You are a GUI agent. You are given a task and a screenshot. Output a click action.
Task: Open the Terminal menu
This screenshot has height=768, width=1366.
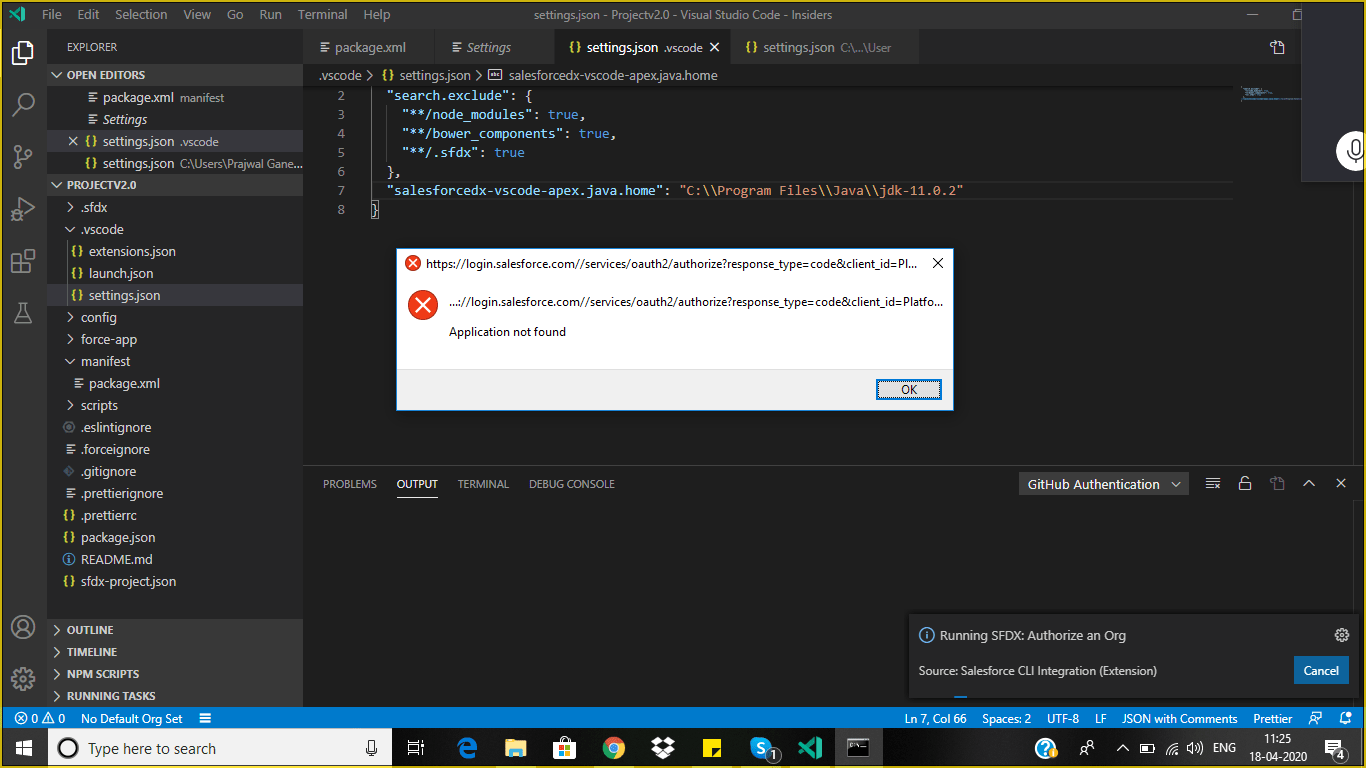coord(322,14)
